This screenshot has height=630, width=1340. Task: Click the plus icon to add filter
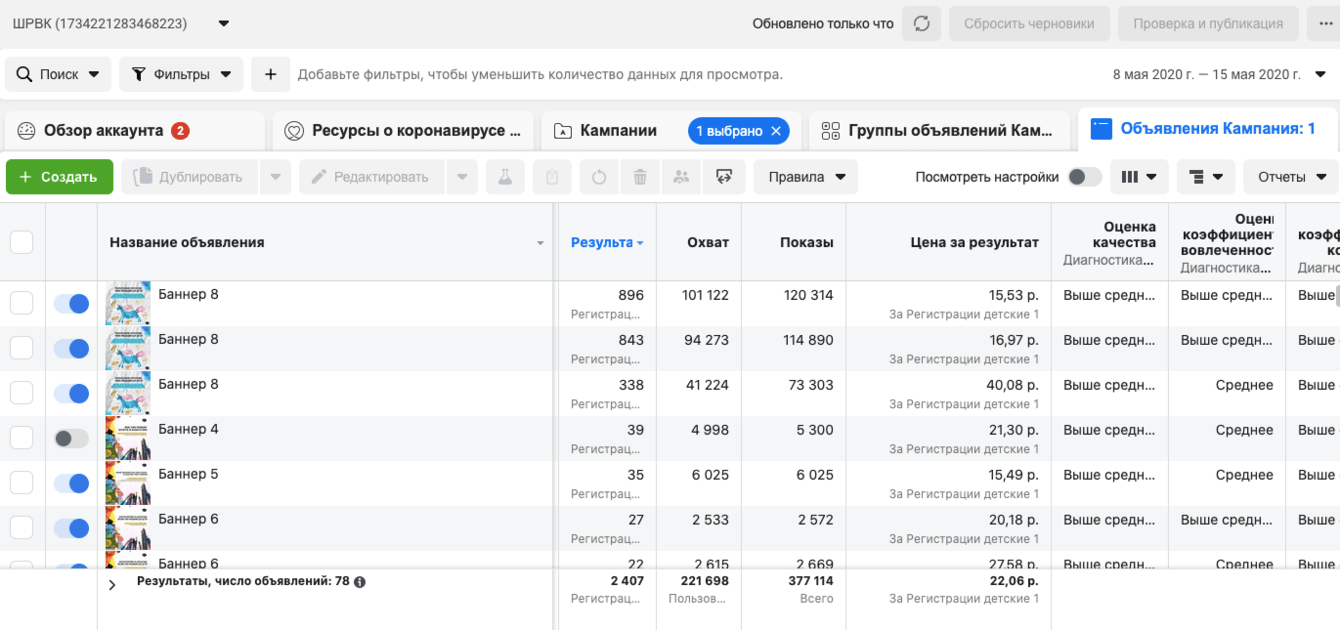pos(270,74)
